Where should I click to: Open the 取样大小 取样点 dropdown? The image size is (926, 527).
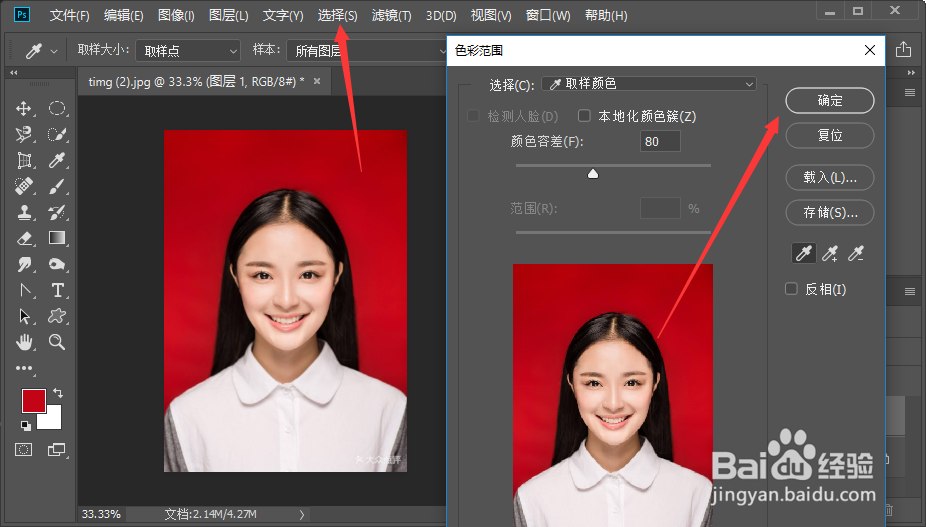[188, 51]
